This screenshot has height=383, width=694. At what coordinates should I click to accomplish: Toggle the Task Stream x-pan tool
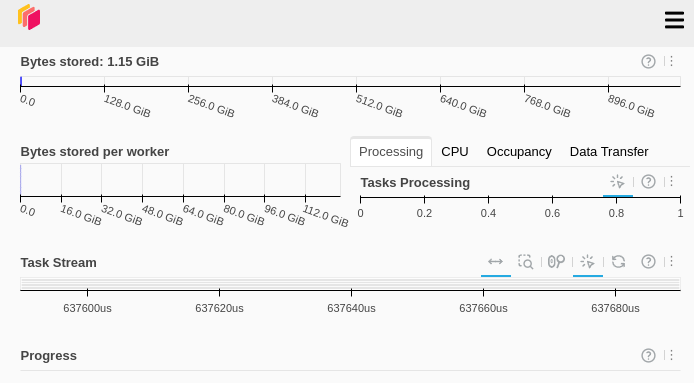[x=495, y=262]
